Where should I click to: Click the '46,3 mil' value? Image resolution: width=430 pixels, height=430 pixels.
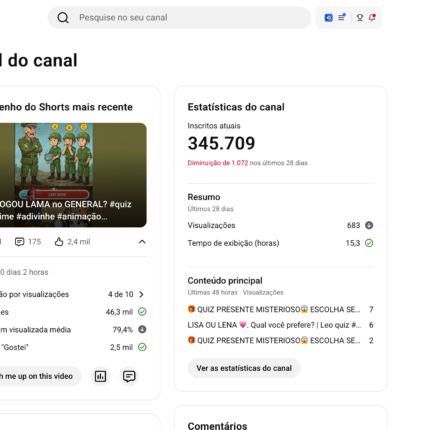point(119,312)
